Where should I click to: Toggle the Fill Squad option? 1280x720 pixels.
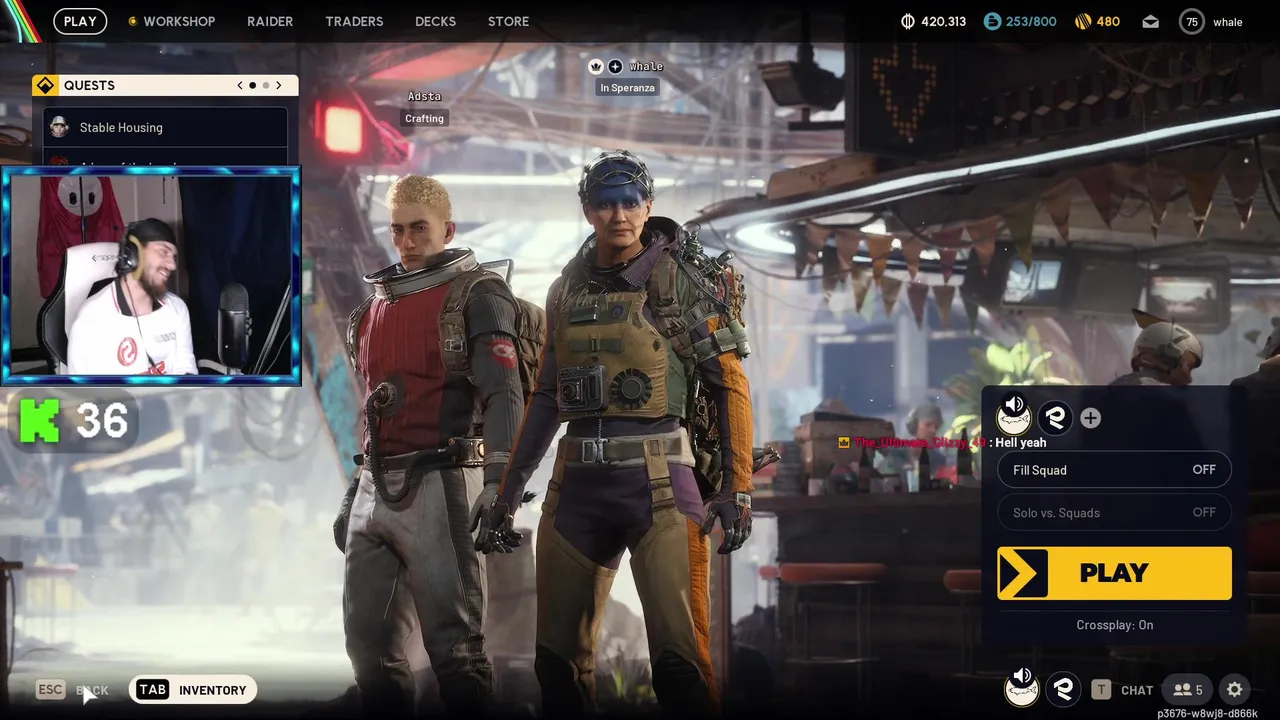(1114, 470)
